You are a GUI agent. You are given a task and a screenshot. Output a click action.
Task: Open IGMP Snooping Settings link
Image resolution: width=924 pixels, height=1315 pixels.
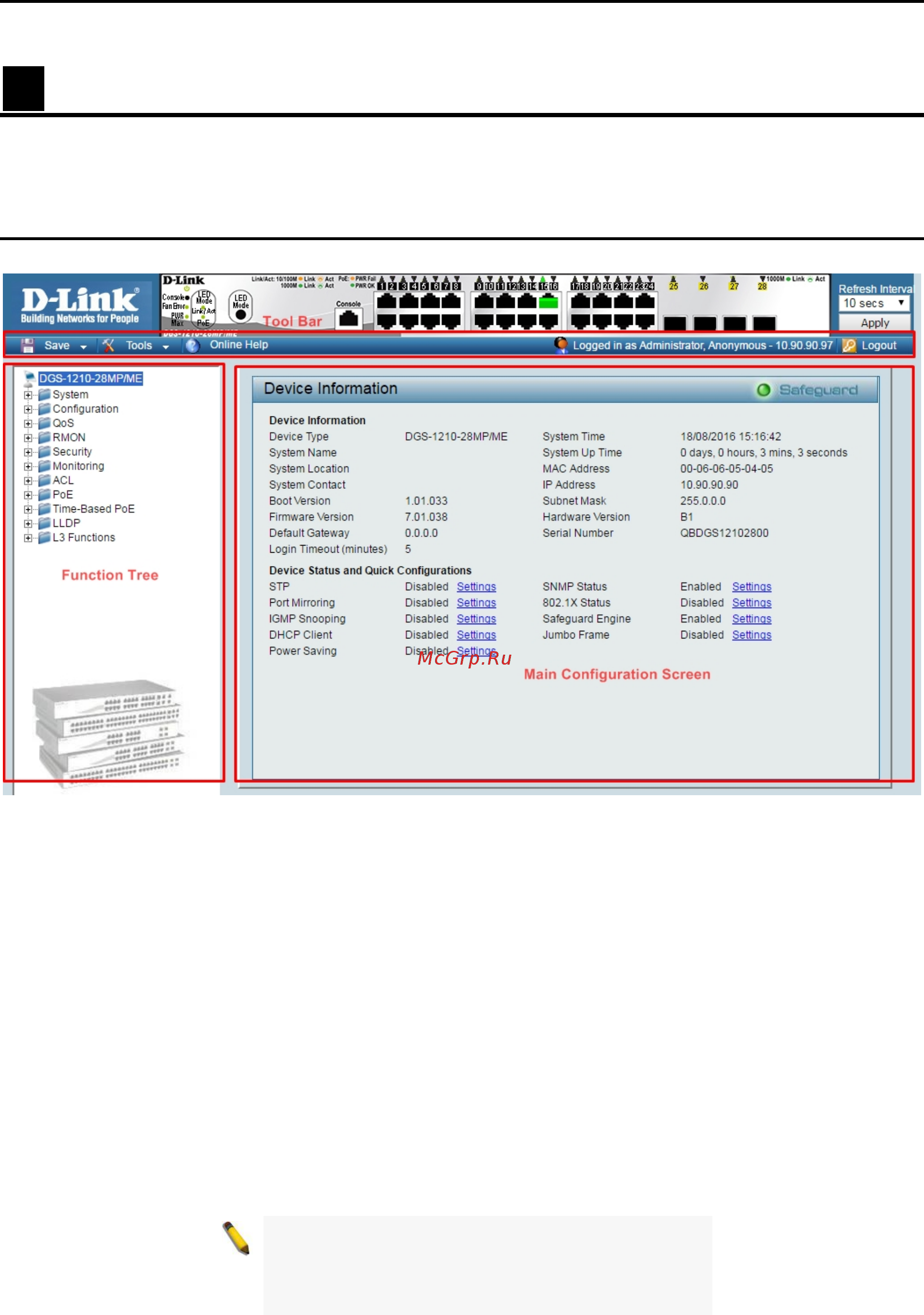pyautogui.click(x=476, y=619)
